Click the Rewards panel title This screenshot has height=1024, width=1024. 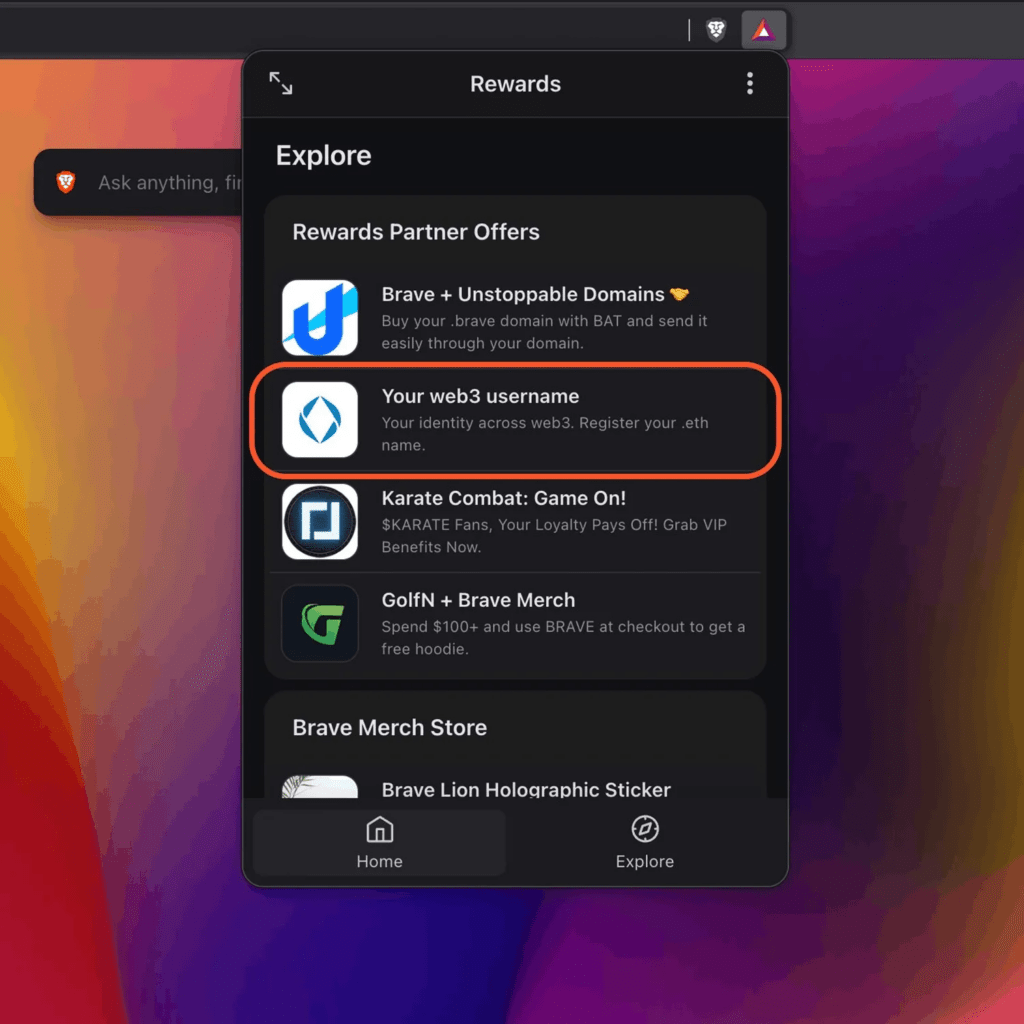515,84
